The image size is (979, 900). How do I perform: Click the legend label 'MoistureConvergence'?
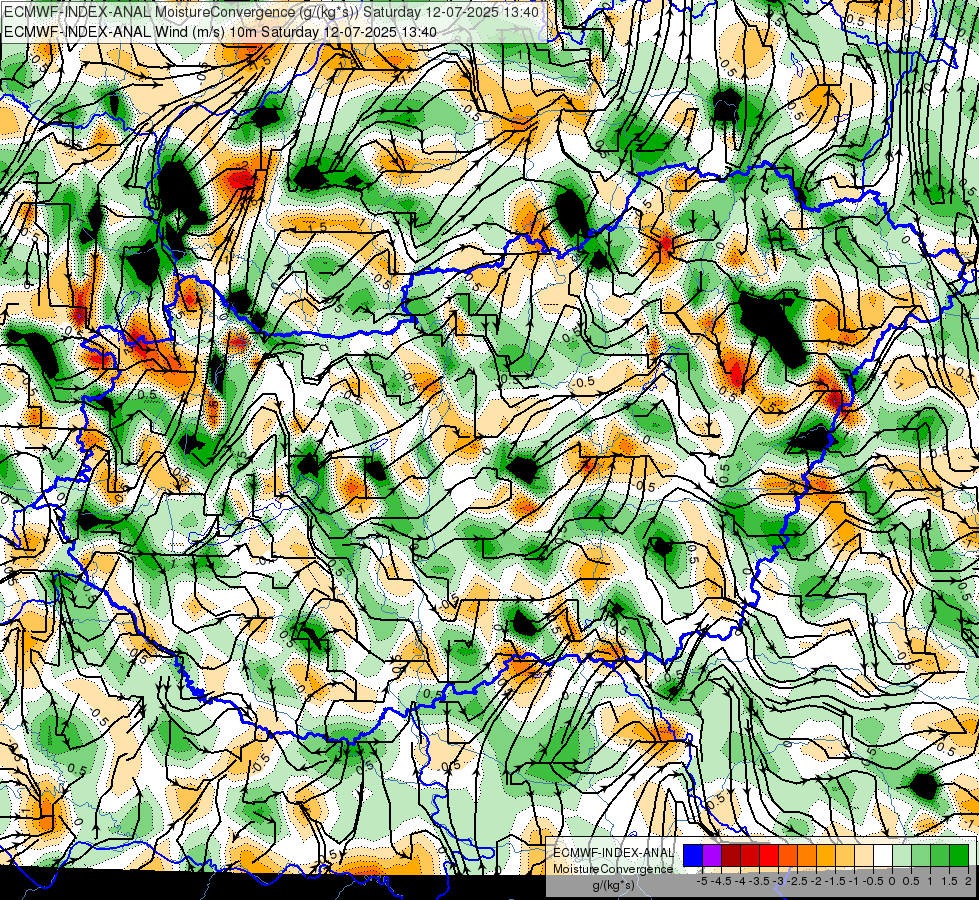(x=613, y=869)
